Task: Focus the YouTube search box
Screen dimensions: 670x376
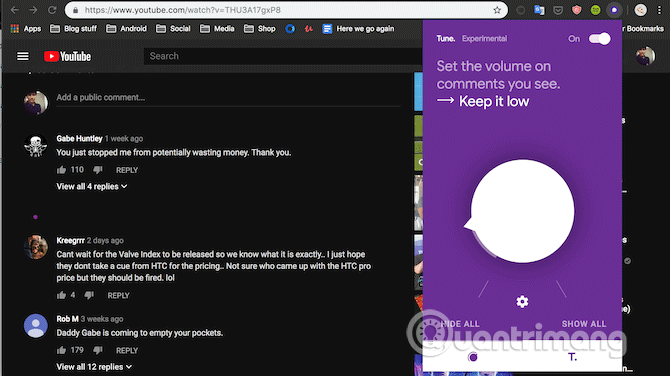Action: [282, 56]
